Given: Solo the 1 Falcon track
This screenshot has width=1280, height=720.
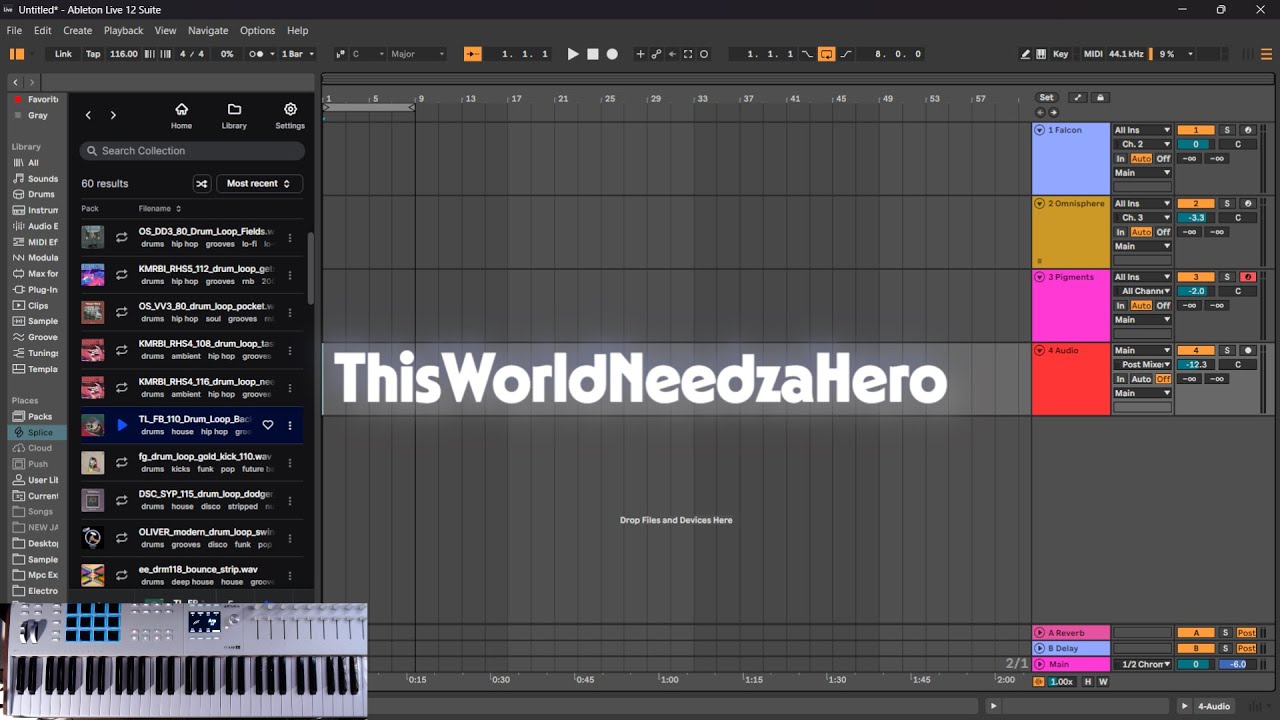Looking at the screenshot, I should pyautogui.click(x=1227, y=130).
